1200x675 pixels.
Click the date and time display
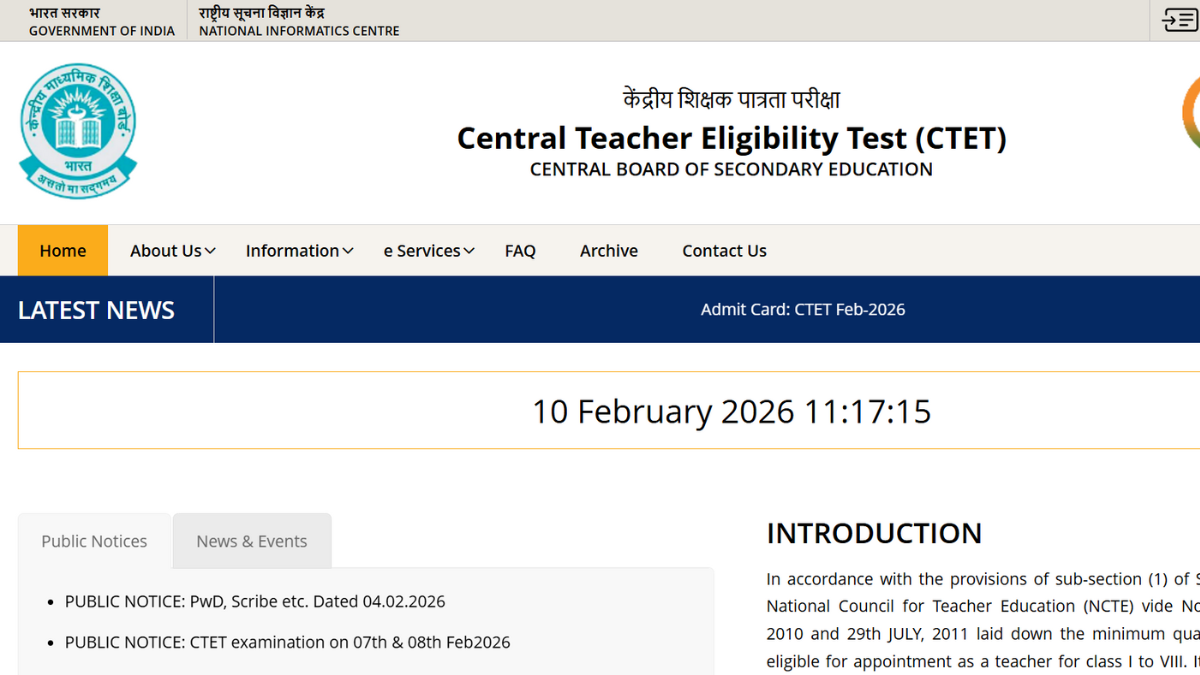(731, 411)
